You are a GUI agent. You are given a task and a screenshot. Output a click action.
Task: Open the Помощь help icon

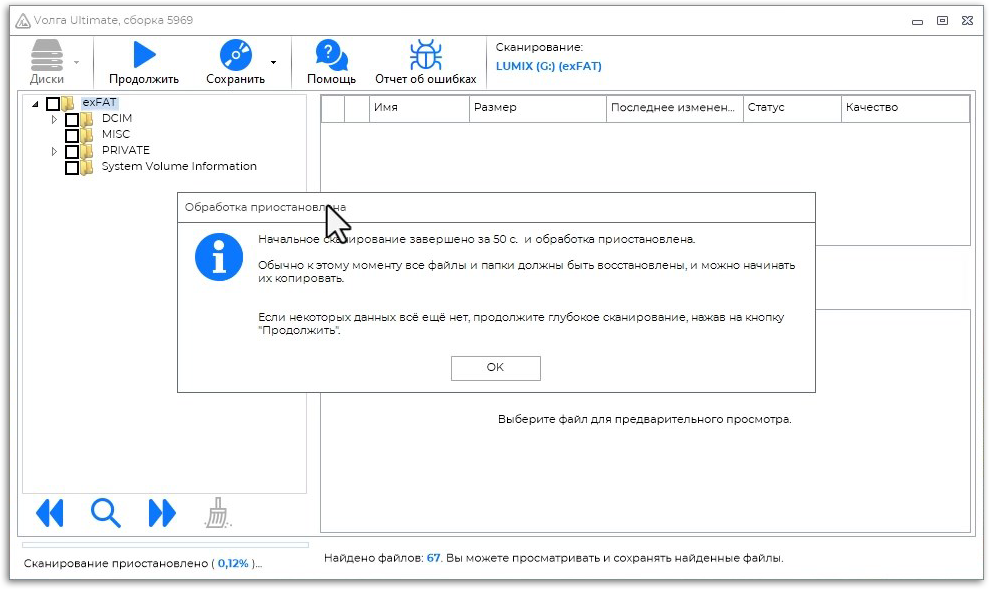331,55
